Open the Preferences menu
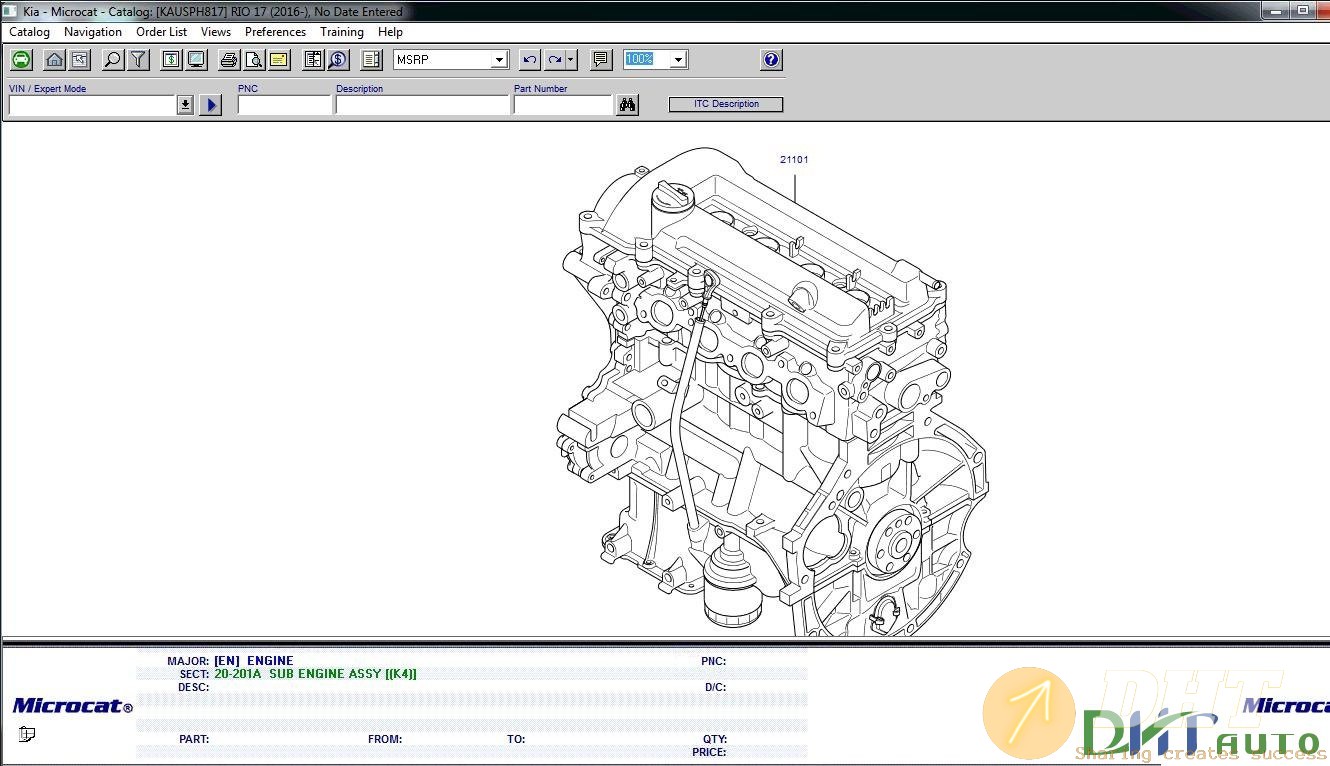 (275, 32)
